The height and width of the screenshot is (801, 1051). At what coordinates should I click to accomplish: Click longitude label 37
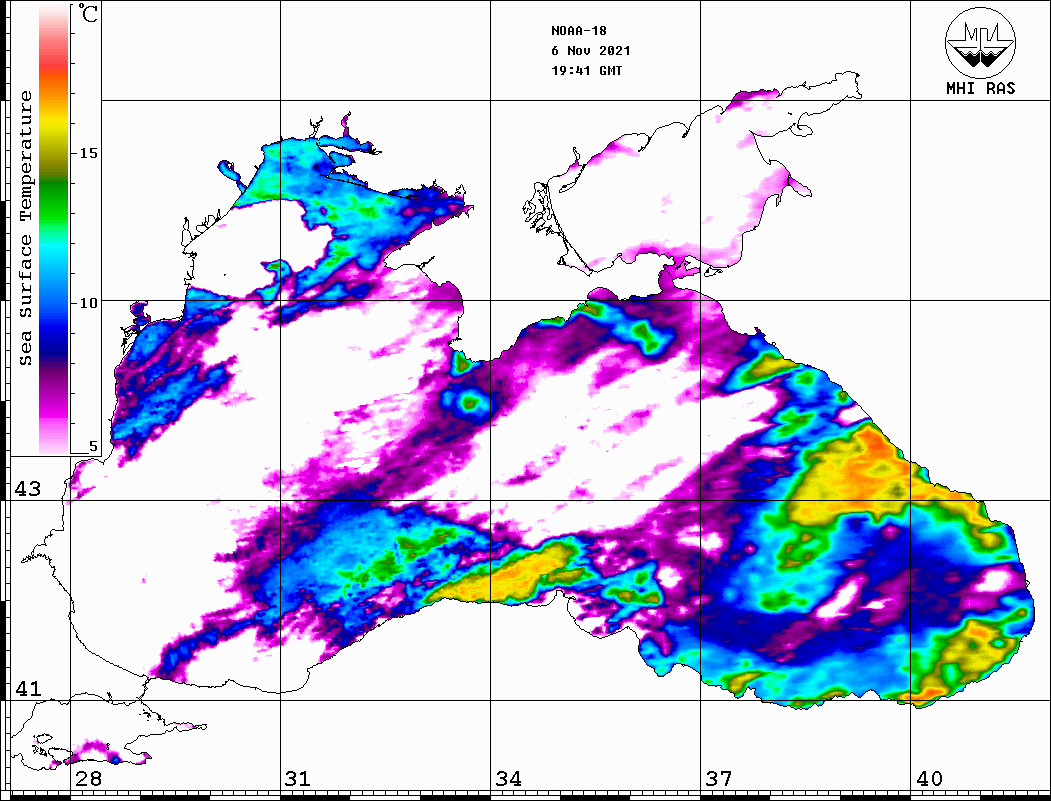point(719,778)
